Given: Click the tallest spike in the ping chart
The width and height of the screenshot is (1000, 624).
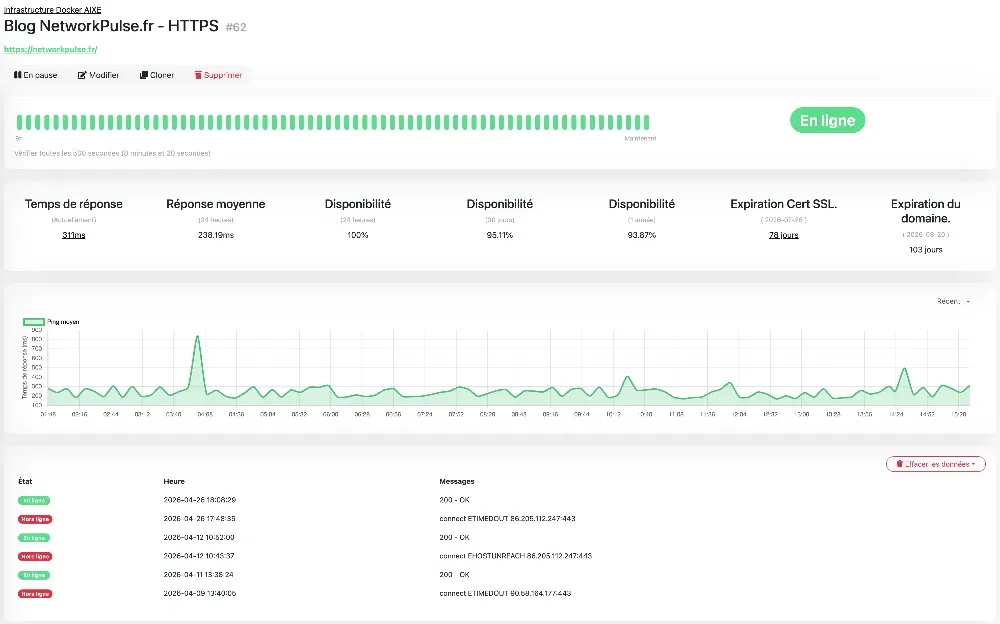Looking at the screenshot, I should [198, 336].
